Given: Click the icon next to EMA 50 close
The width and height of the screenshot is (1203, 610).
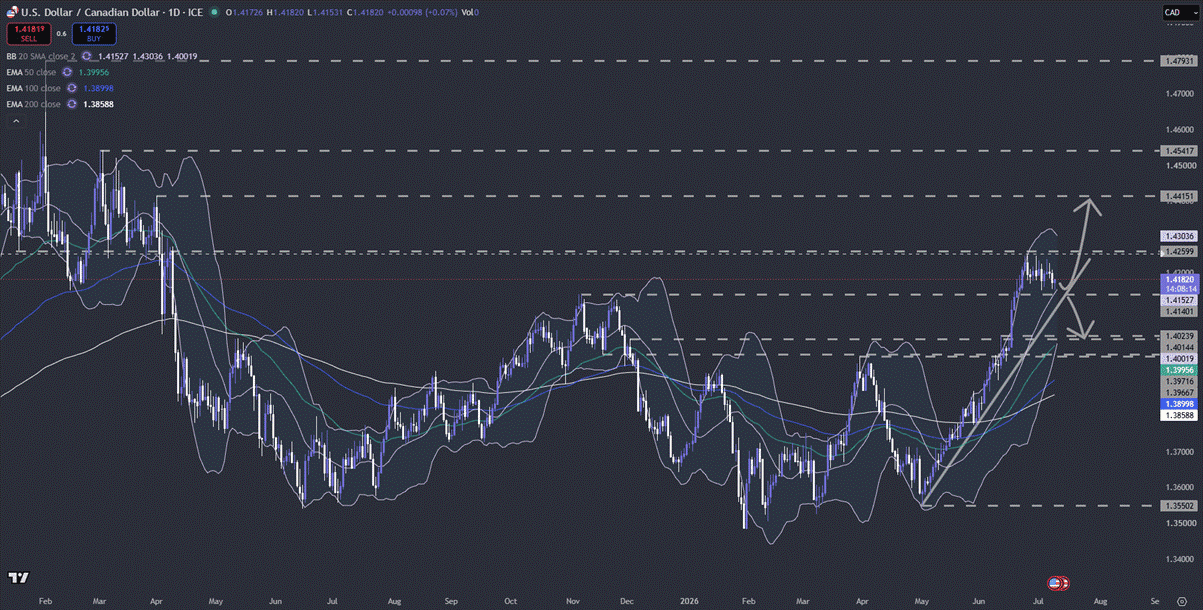Looking at the screenshot, I should tap(67, 72).
